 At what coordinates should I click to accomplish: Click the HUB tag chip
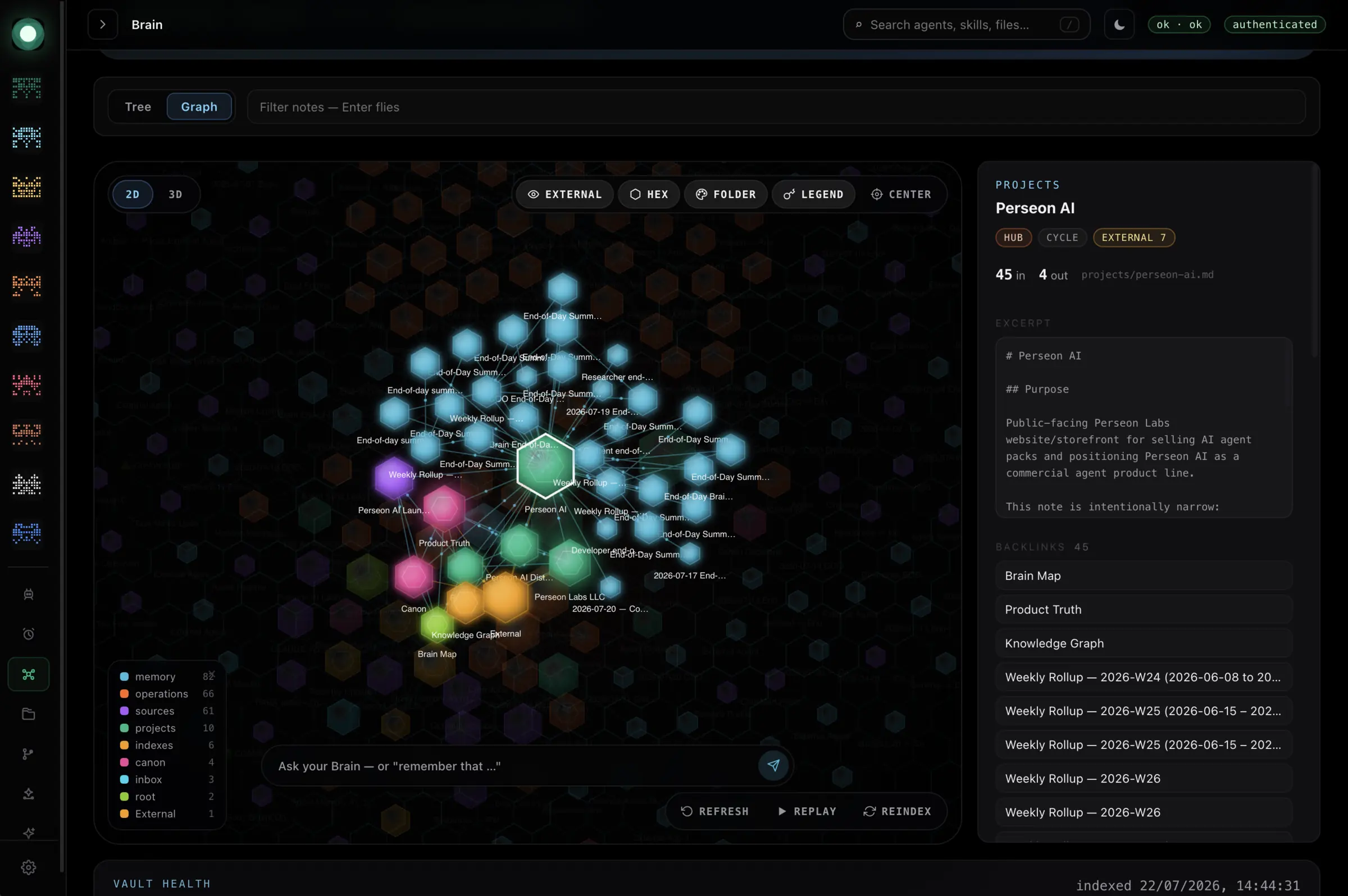1013,237
